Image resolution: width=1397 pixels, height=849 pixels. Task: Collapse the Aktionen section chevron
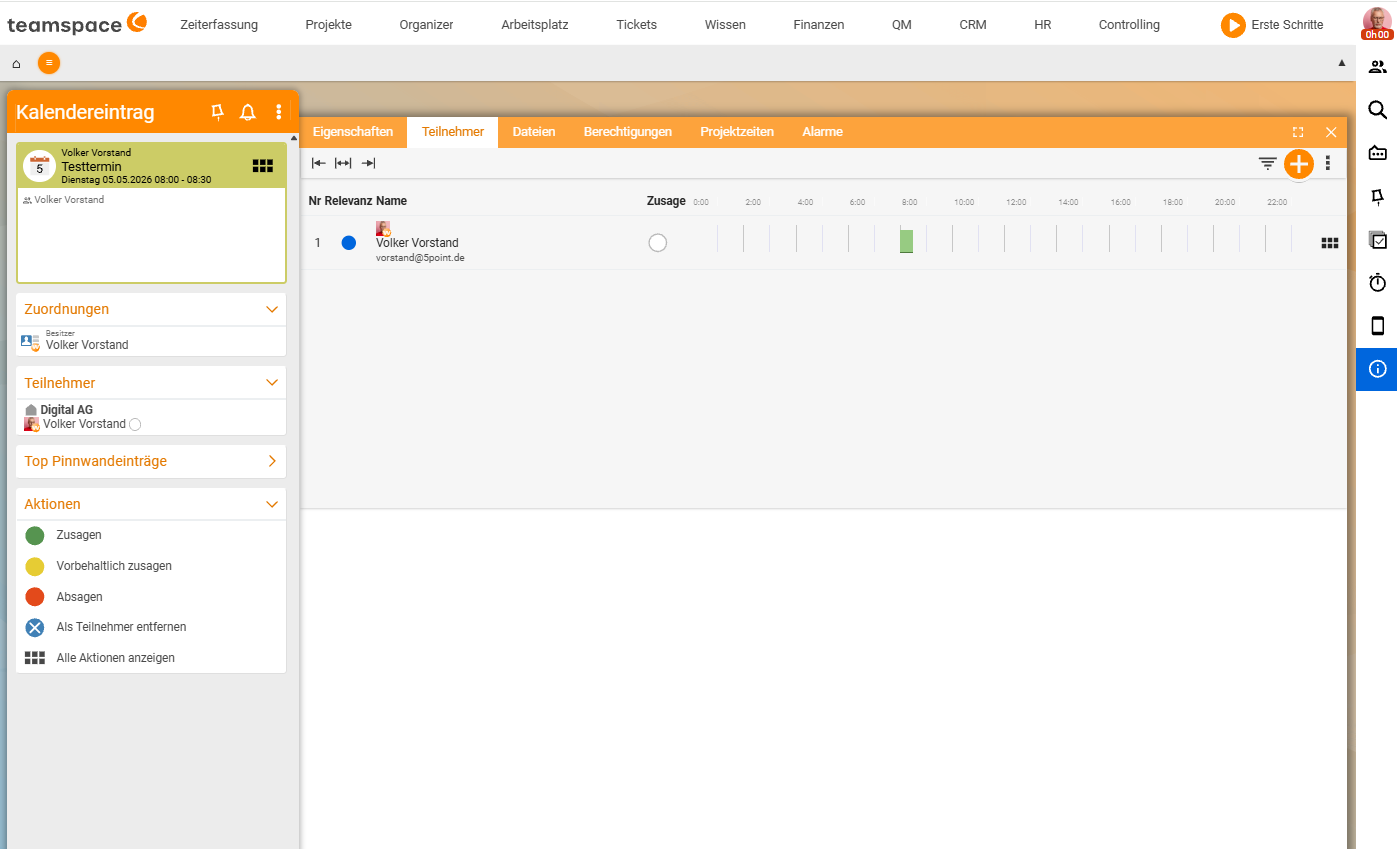(x=272, y=504)
